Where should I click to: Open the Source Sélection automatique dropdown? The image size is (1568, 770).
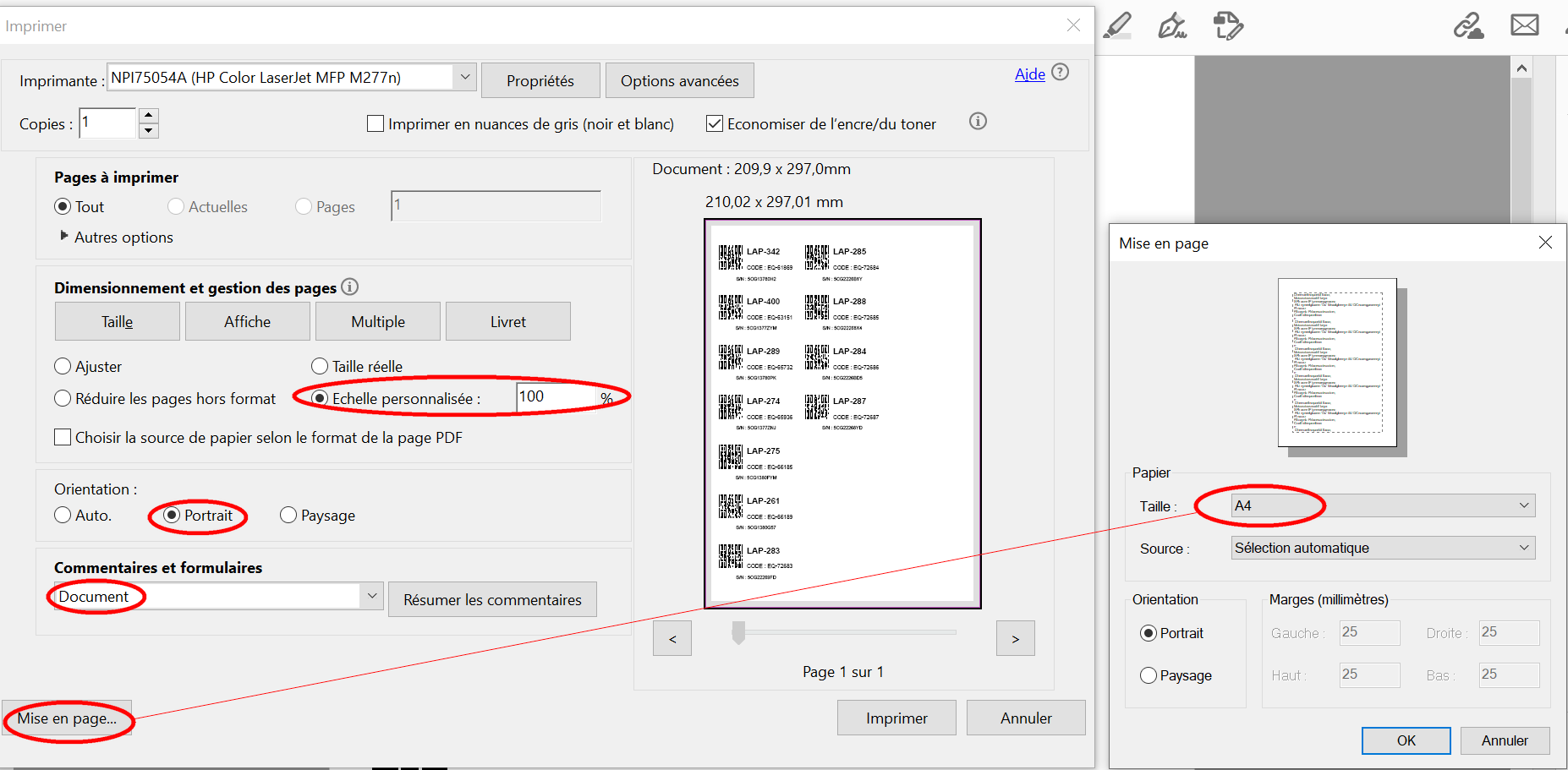pyautogui.click(x=1383, y=548)
